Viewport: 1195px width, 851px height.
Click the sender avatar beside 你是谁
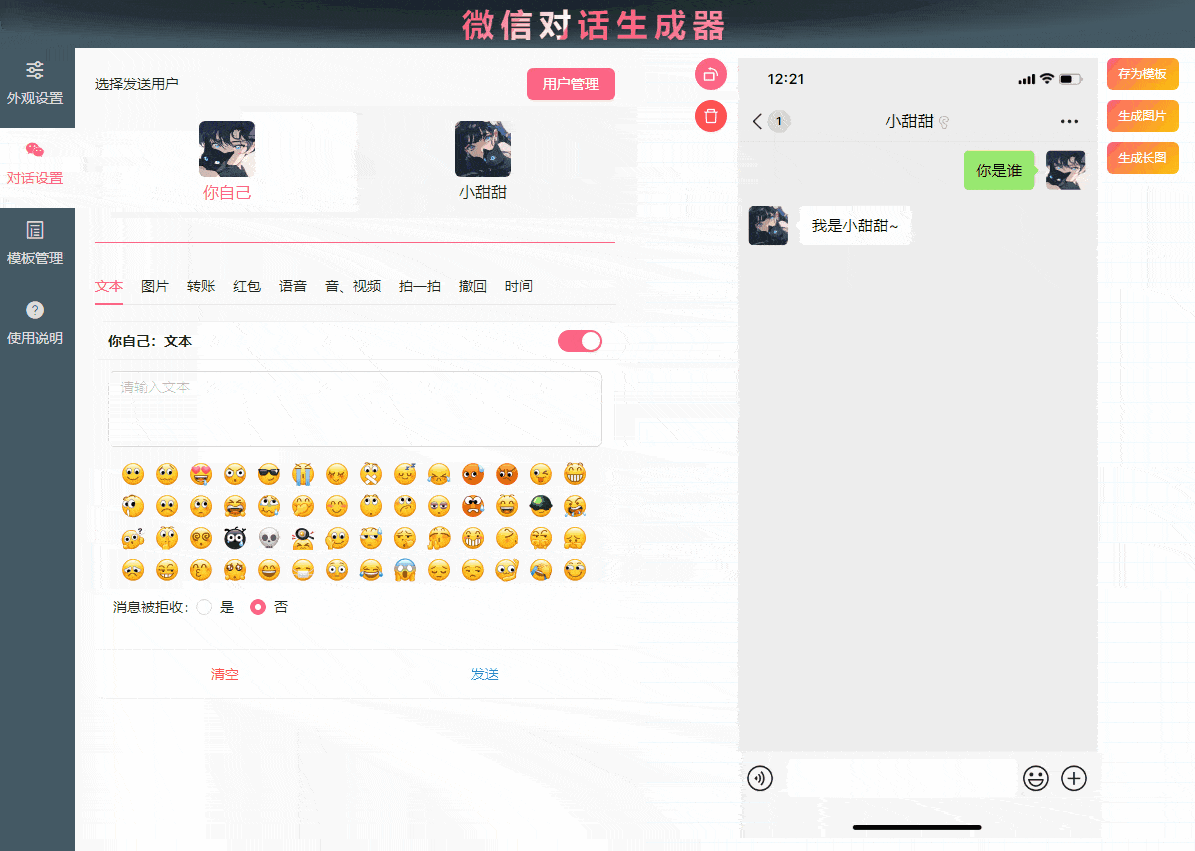(1065, 170)
